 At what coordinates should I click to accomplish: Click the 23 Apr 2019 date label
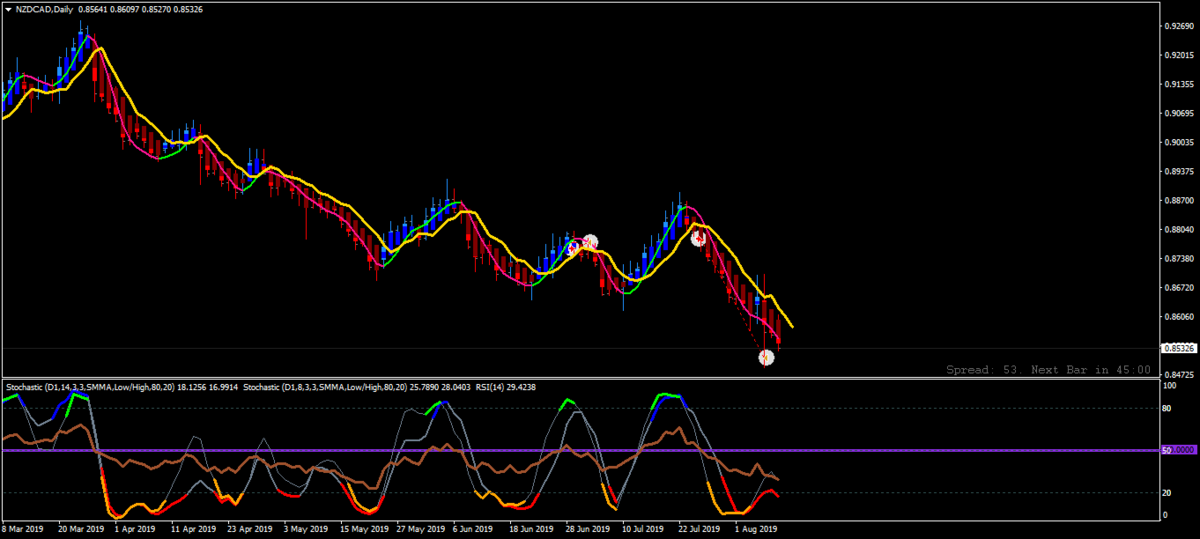click(x=249, y=528)
